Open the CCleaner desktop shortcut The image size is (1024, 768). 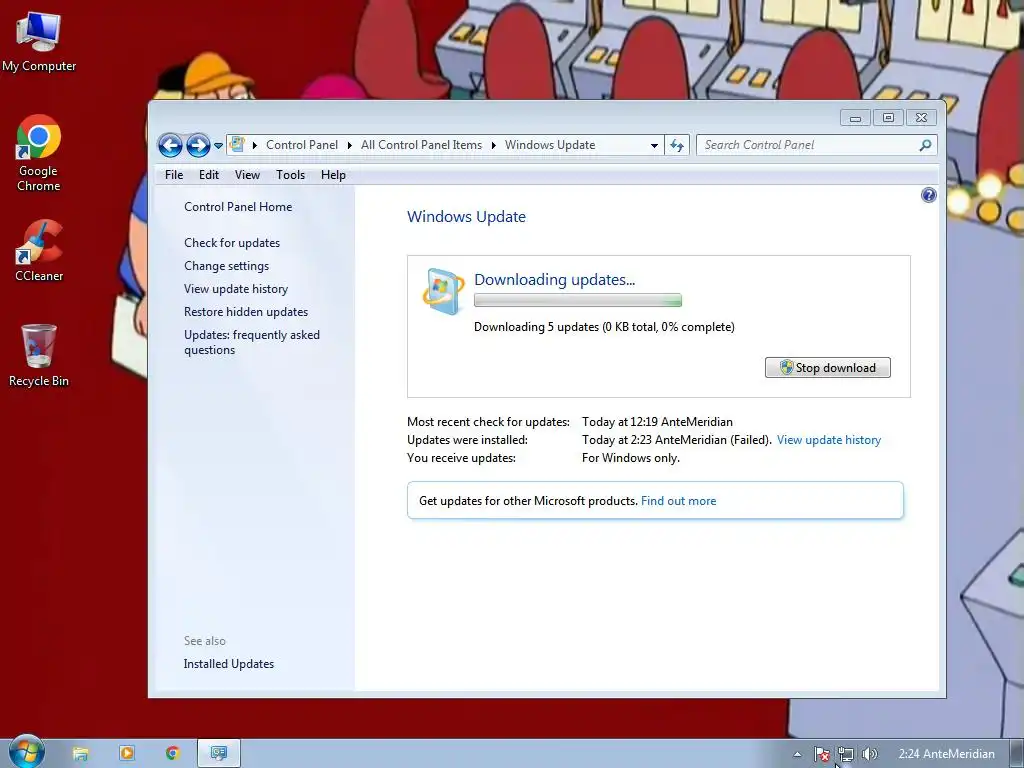[39, 251]
